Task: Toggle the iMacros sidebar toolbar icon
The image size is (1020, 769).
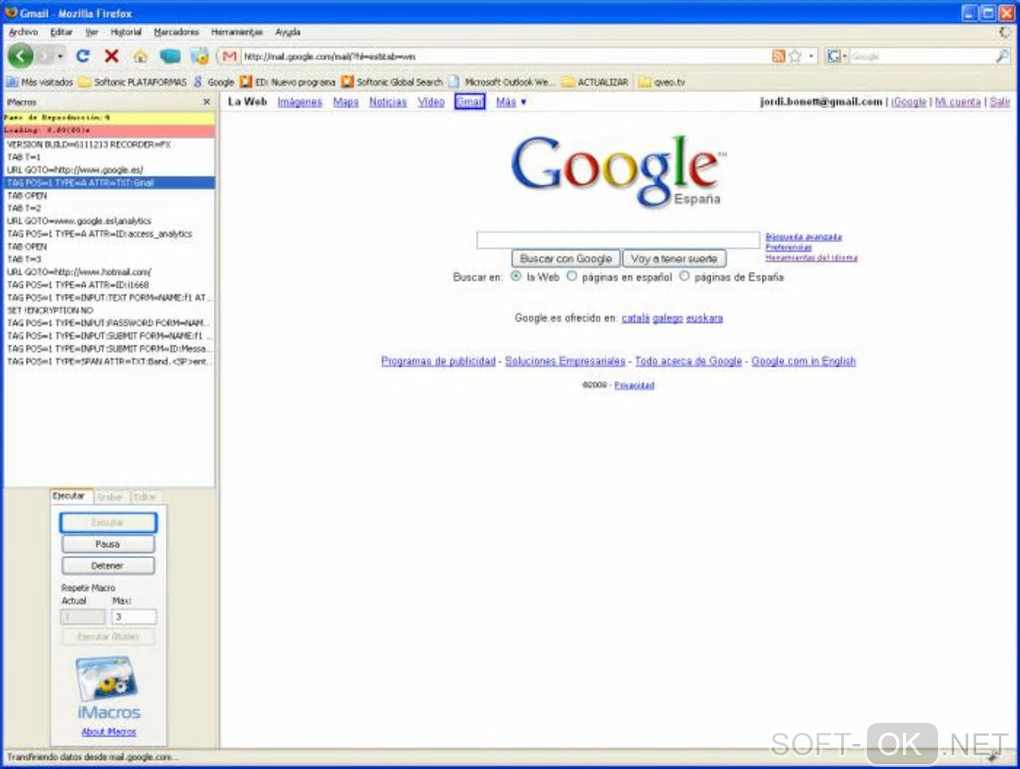Action: tap(199, 56)
